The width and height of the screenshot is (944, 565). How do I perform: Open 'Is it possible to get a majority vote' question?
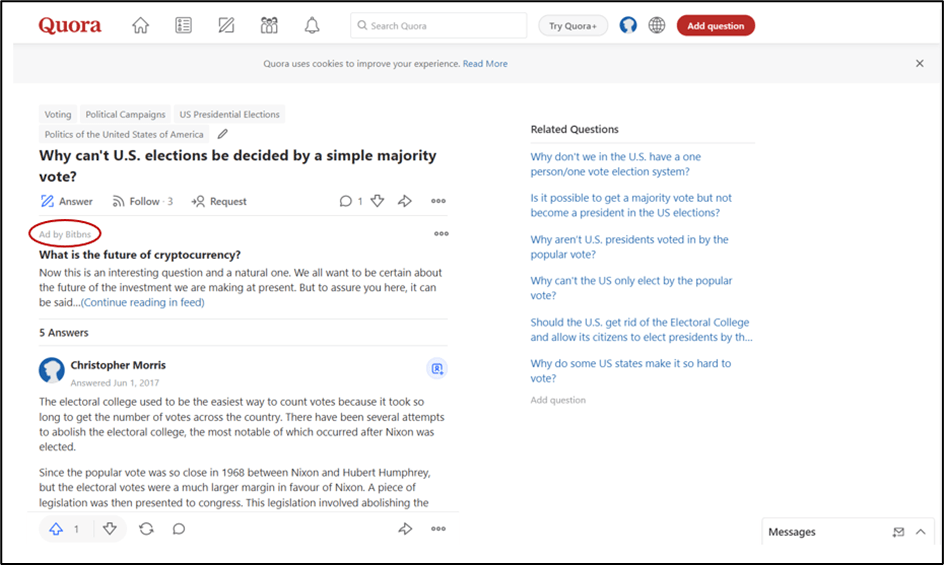pyautogui.click(x=631, y=205)
